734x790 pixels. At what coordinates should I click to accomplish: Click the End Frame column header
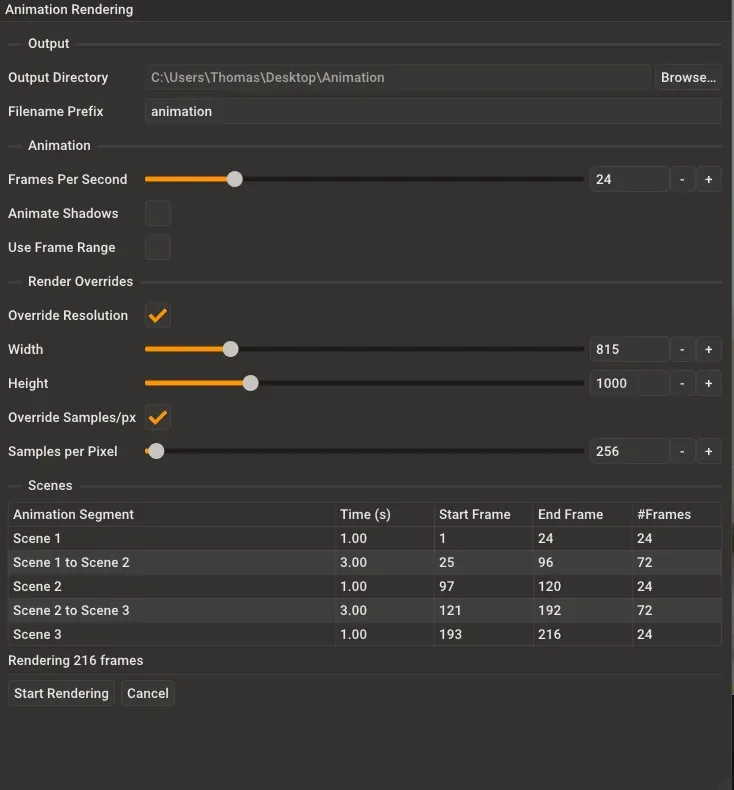tap(582, 514)
